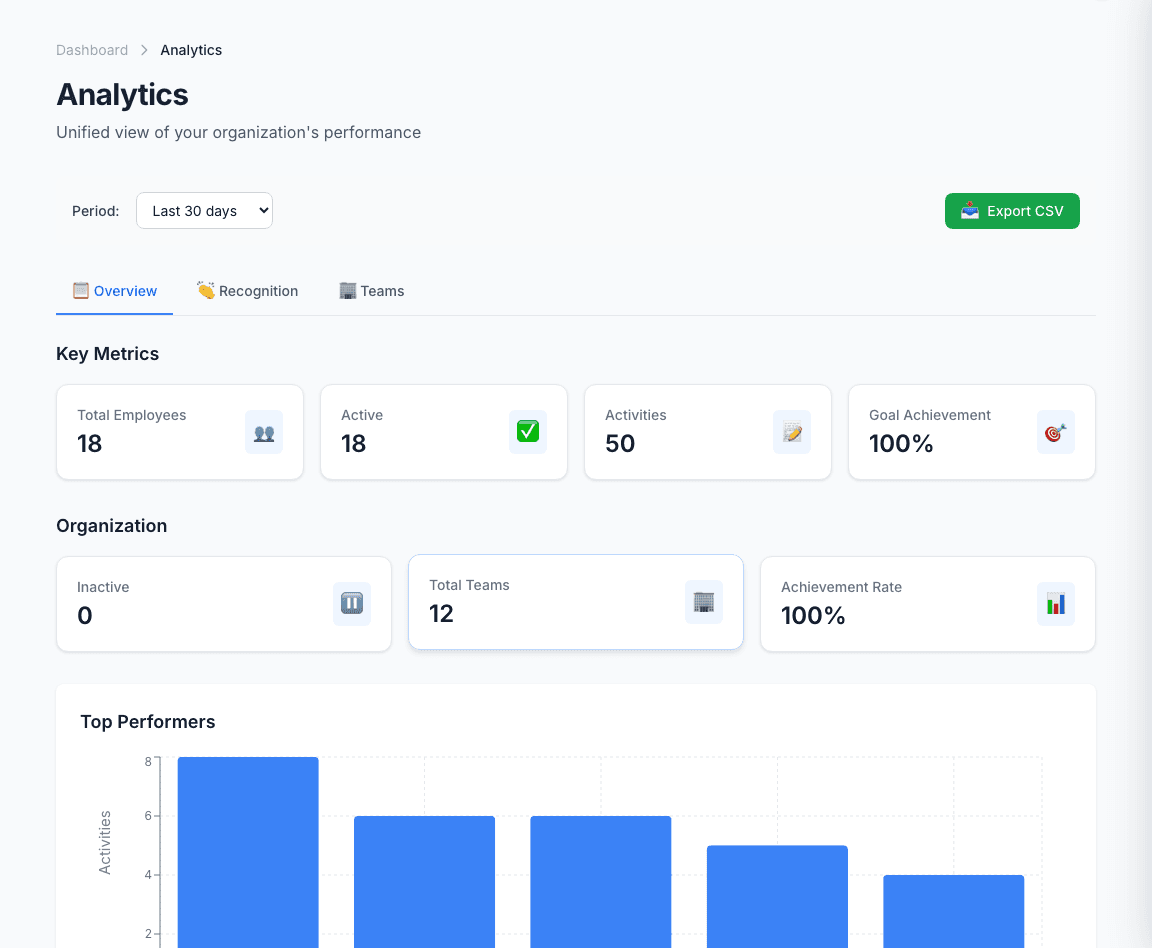Click the 'Organization' heading

pos(112,525)
